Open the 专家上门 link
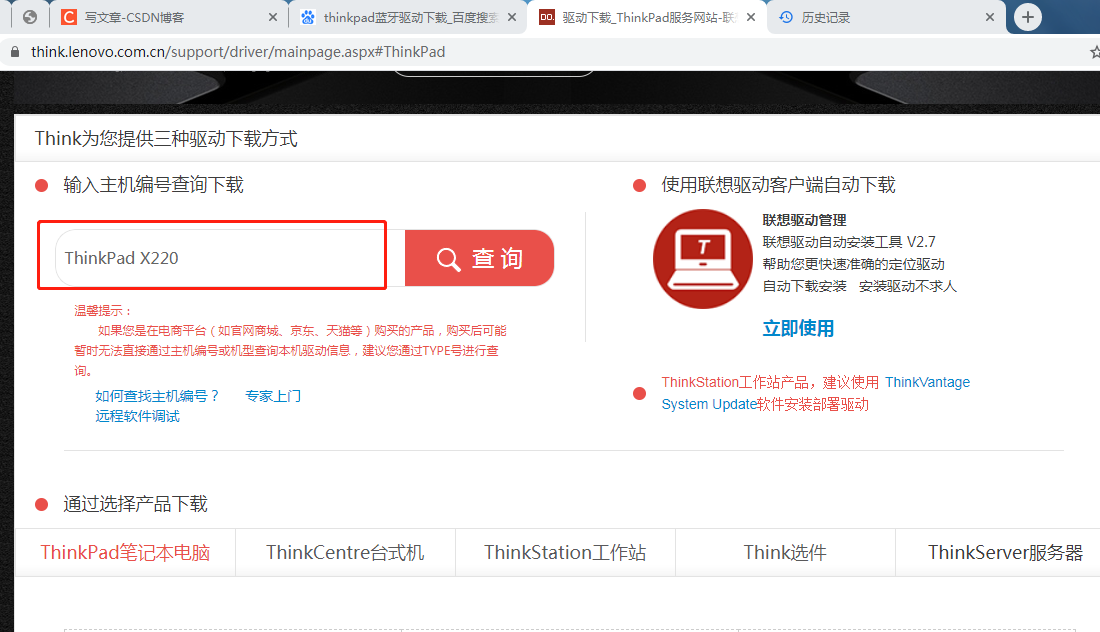Image resolution: width=1100 pixels, height=632 pixels. coord(273,396)
